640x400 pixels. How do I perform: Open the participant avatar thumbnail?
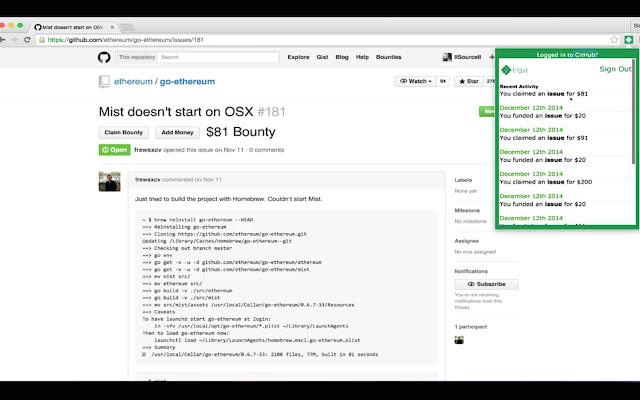click(459, 340)
